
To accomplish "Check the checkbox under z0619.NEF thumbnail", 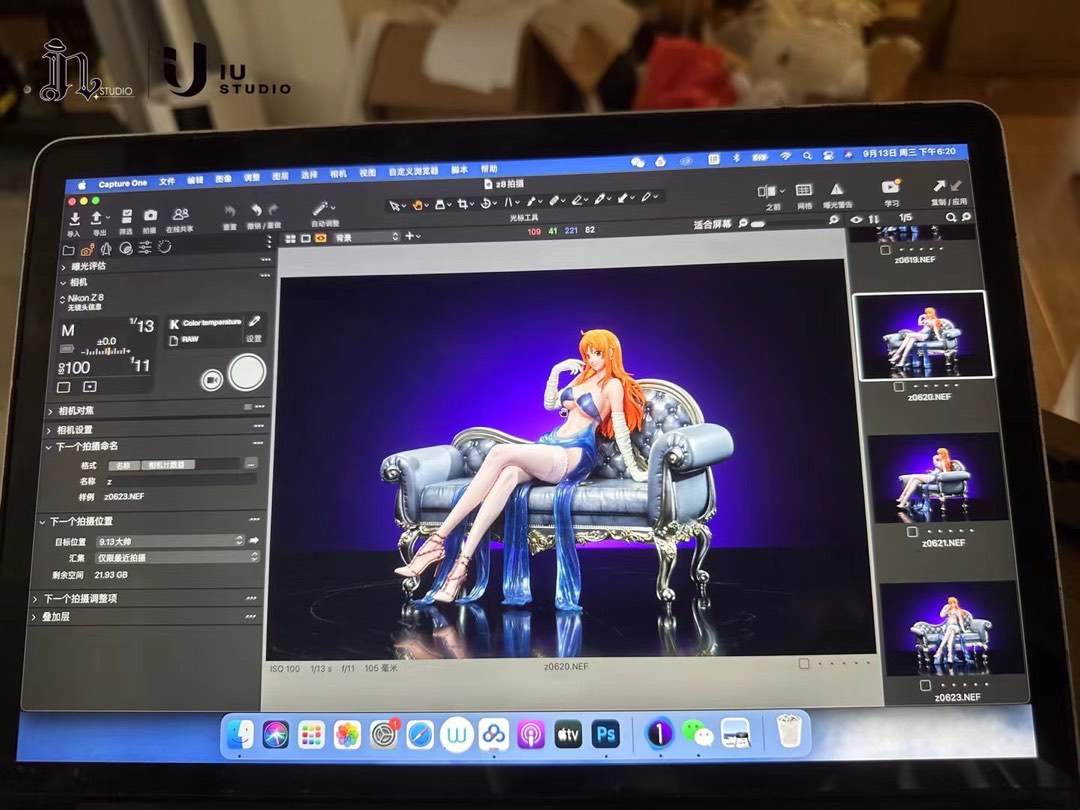I will tap(885, 250).
